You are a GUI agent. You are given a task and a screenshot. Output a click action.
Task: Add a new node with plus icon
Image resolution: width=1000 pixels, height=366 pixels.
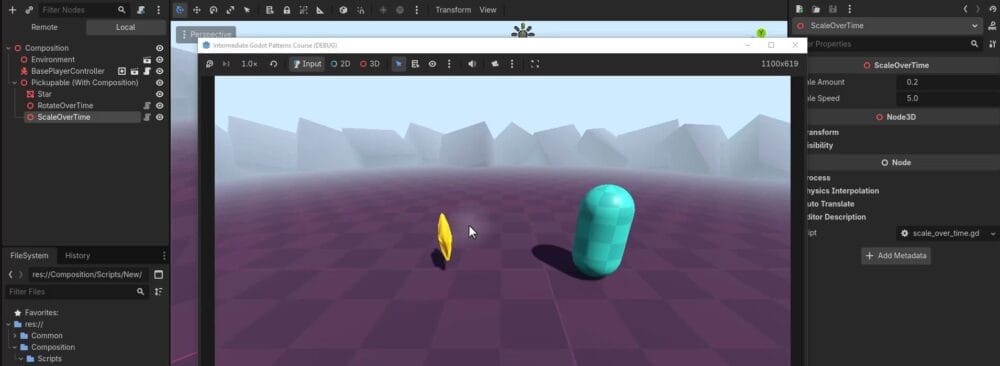tap(12, 10)
